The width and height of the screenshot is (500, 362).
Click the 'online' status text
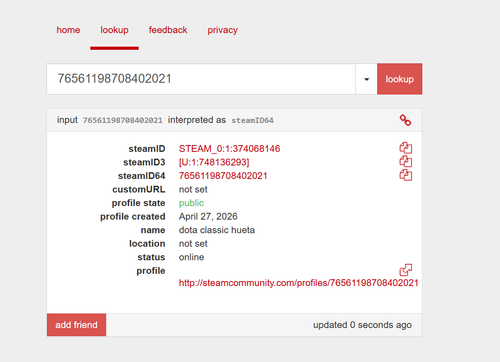(191, 257)
